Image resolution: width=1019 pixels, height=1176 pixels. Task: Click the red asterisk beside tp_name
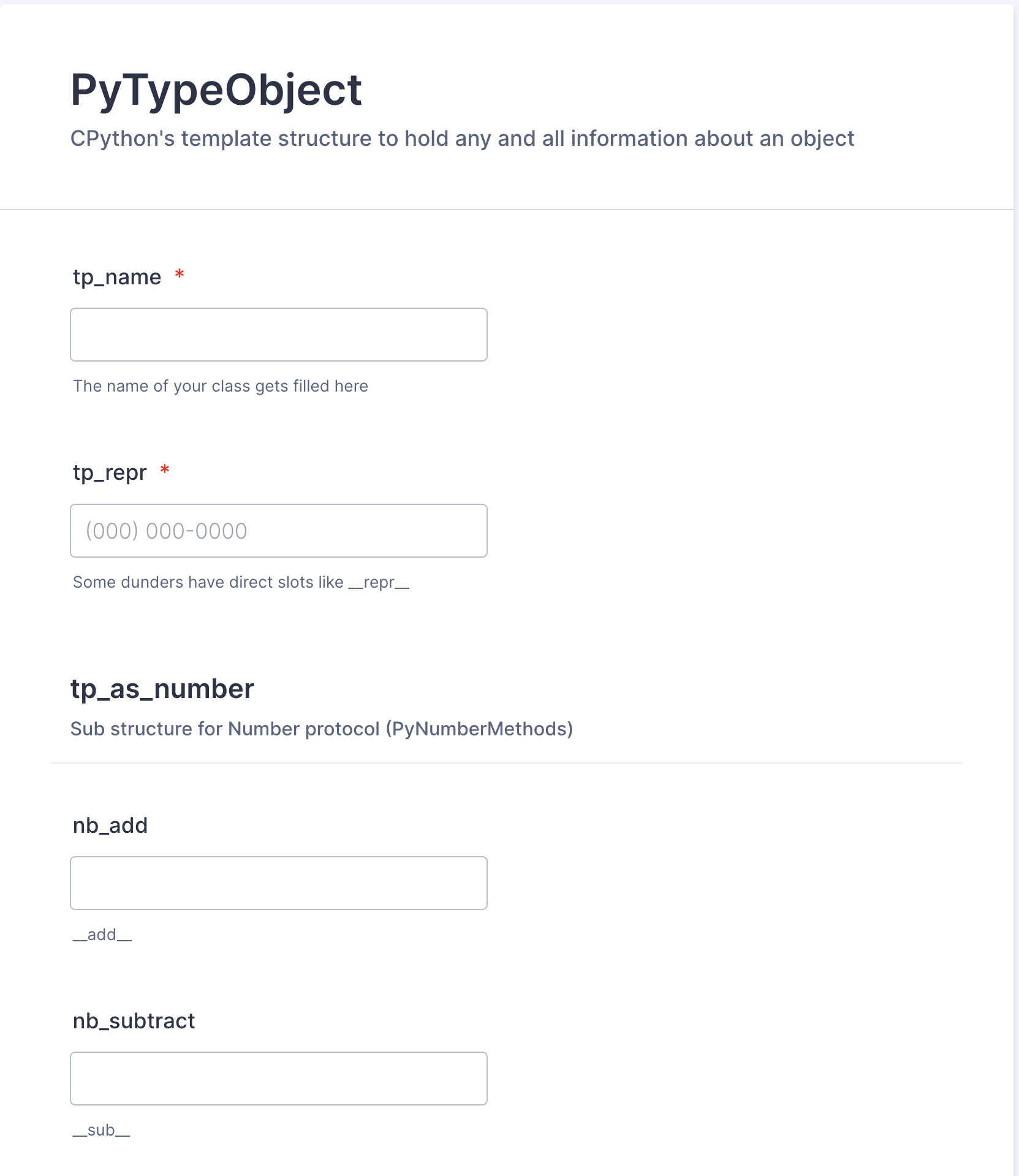coord(180,275)
